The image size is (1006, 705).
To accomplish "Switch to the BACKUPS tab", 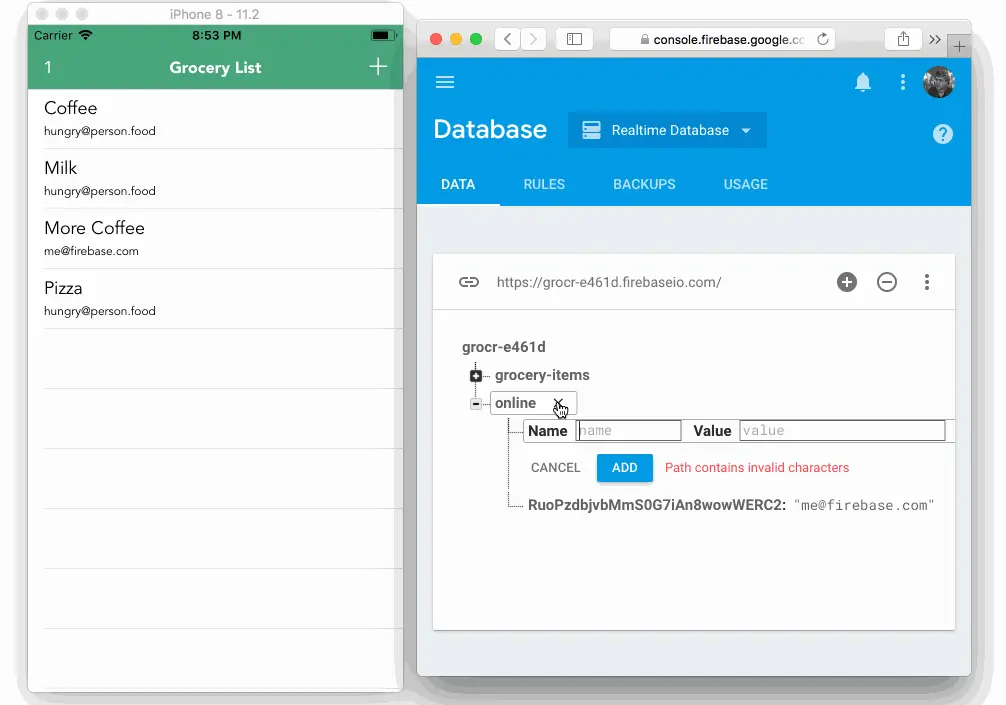I will coord(644,184).
